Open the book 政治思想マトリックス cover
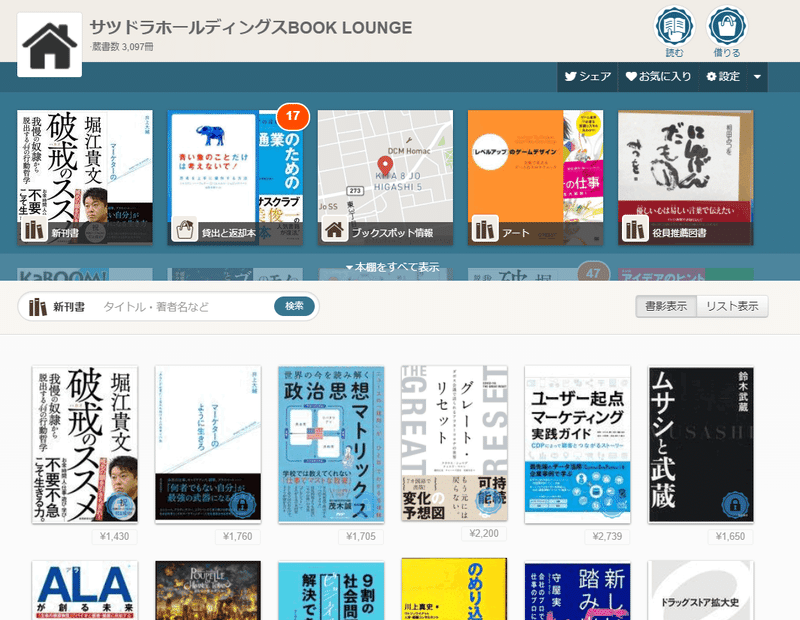The width and height of the screenshot is (800, 620). click(331, 444)
